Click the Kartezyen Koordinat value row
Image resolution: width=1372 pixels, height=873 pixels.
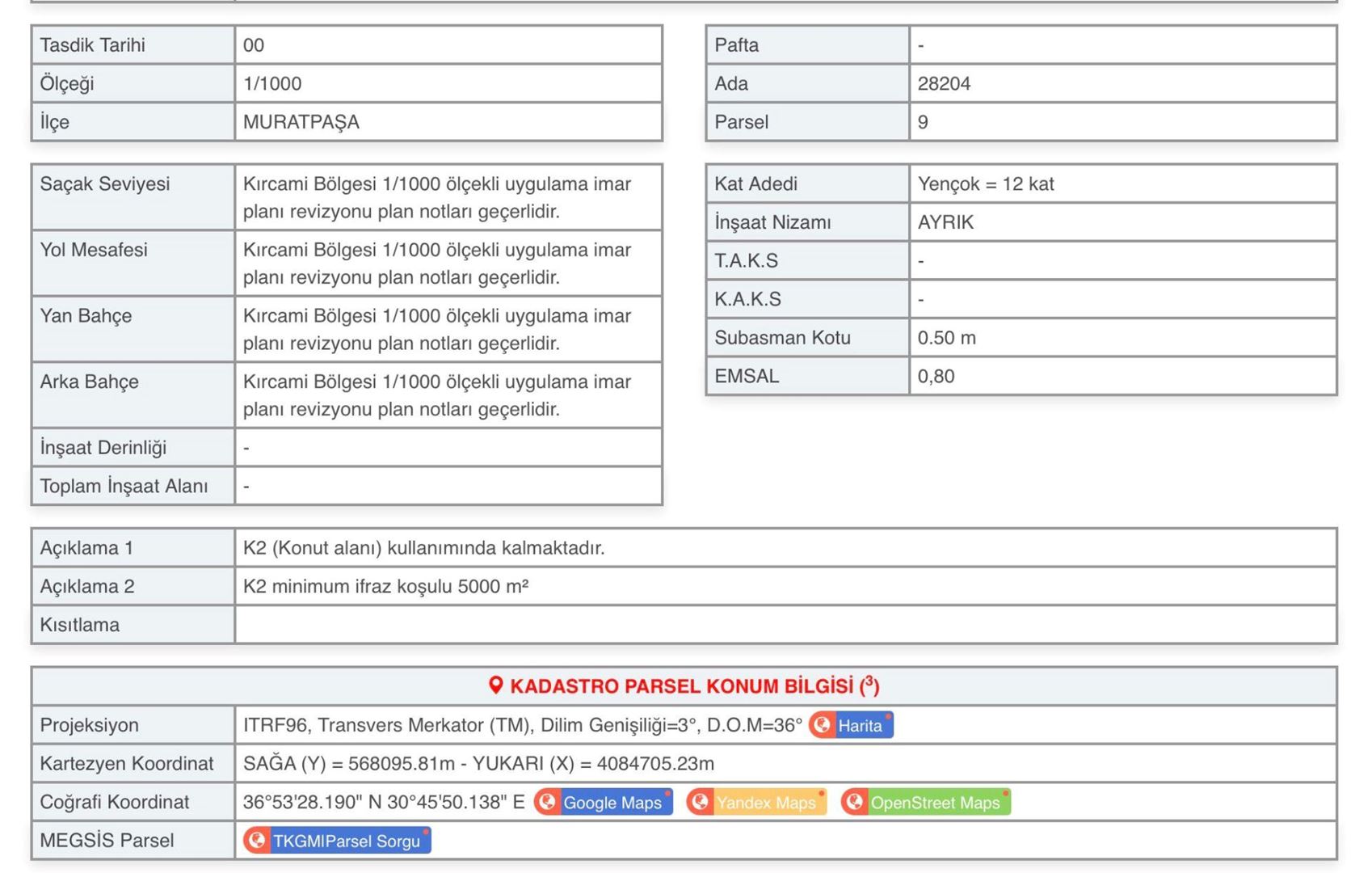click(x=478, y=764)
